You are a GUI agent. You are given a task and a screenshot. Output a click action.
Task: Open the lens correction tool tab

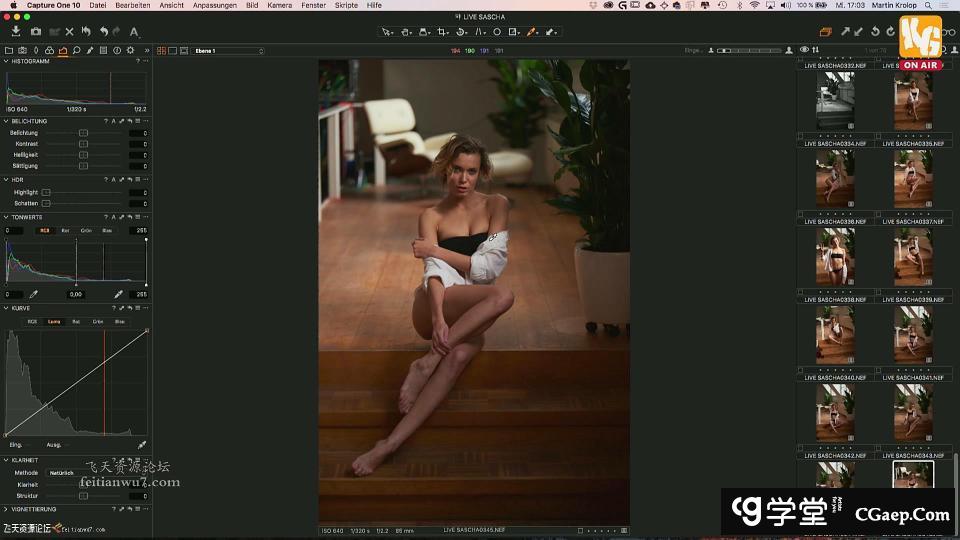click(36, 50)
